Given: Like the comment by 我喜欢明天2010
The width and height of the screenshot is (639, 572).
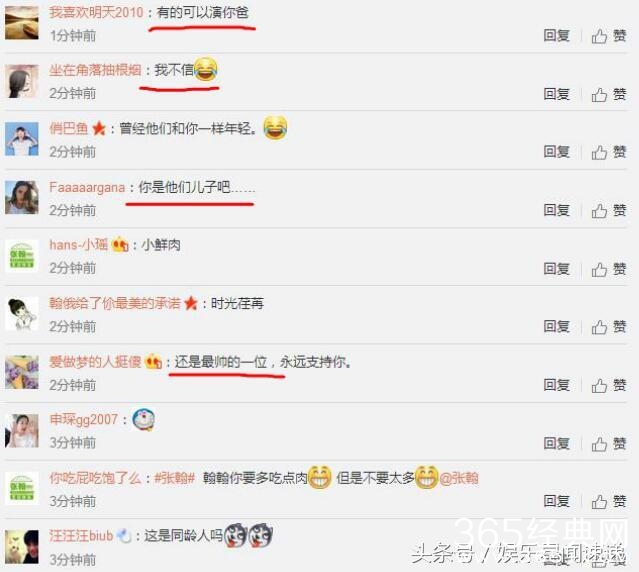Looking at the screenshot, I should pos(609,36).
